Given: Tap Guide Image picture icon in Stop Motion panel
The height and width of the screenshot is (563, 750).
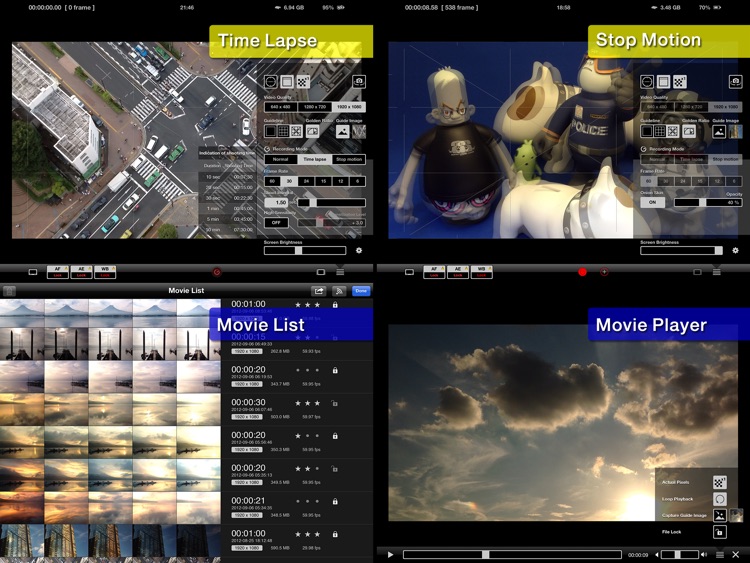Looking at the screenshot, I should 719,131.
